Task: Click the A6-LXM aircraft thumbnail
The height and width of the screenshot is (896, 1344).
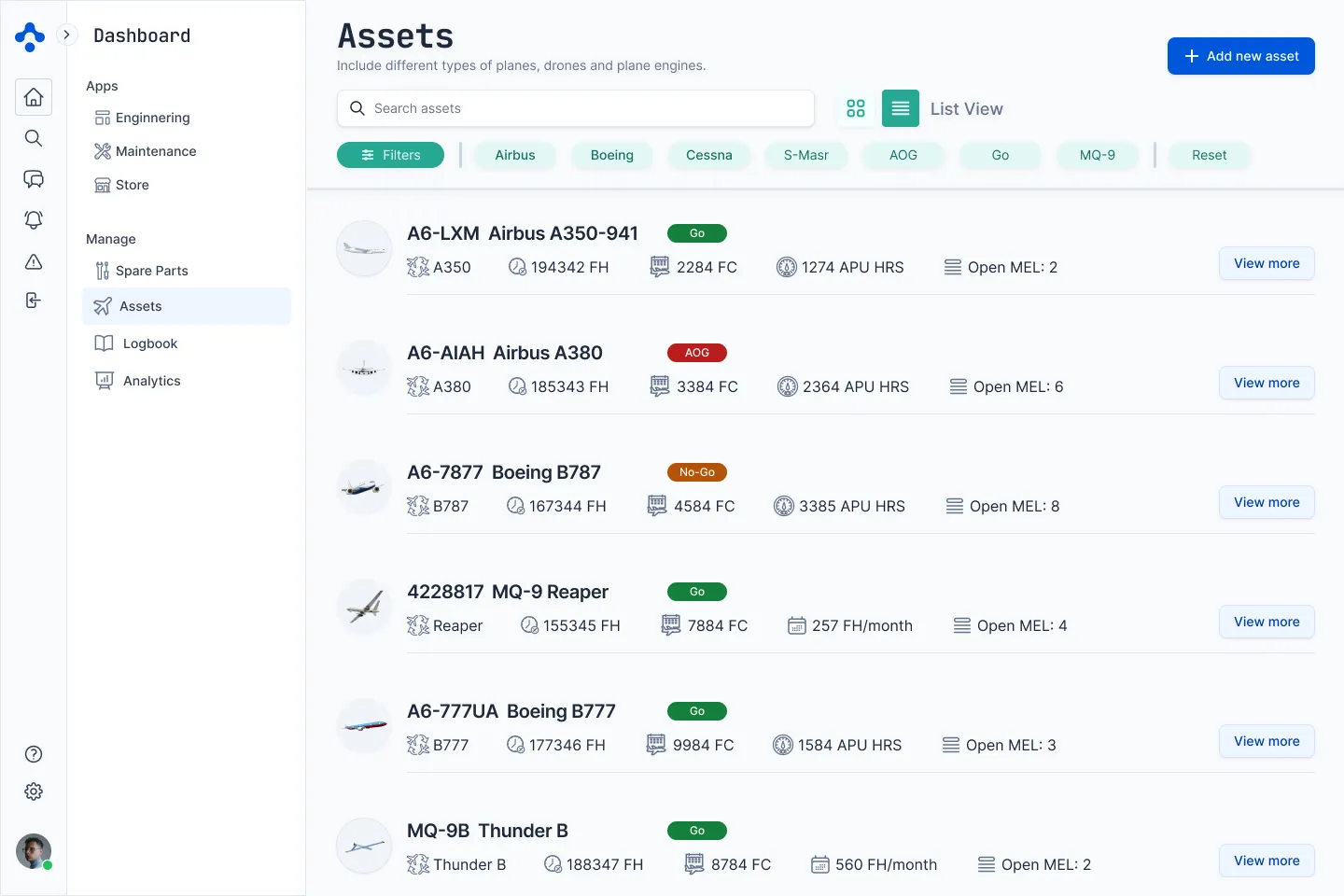Action: click(364, 248)
